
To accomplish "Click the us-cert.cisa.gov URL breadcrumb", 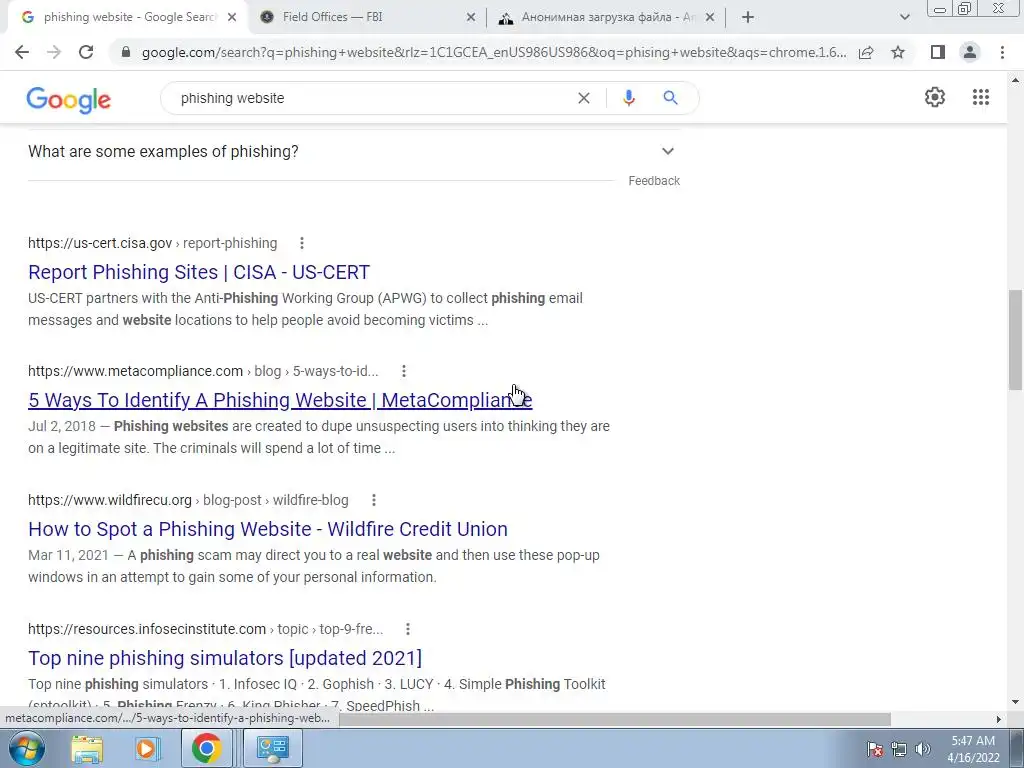I will point(152,243).
